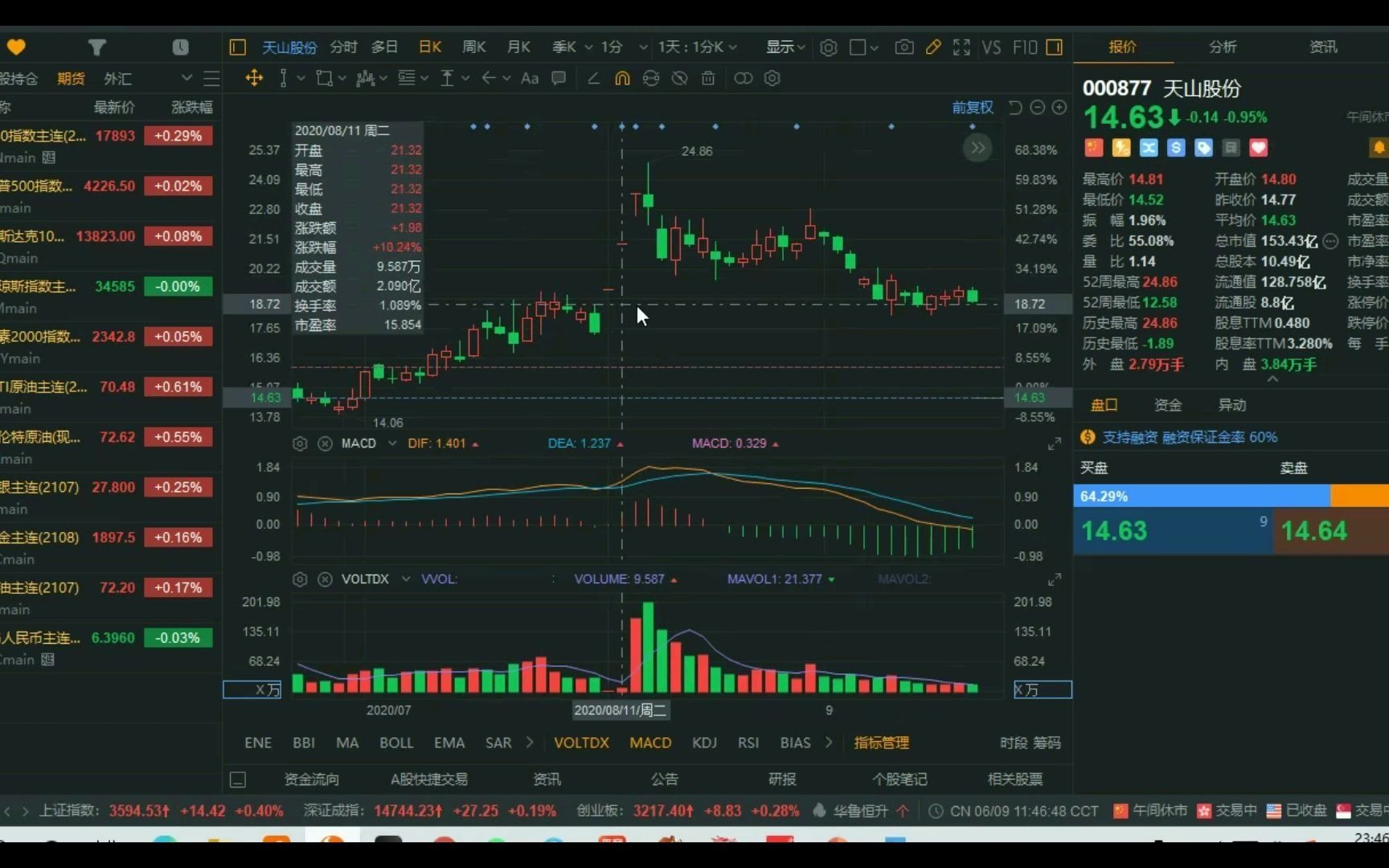
Task: Click the blue dollar sign badge
Action: coord(1176,148)
